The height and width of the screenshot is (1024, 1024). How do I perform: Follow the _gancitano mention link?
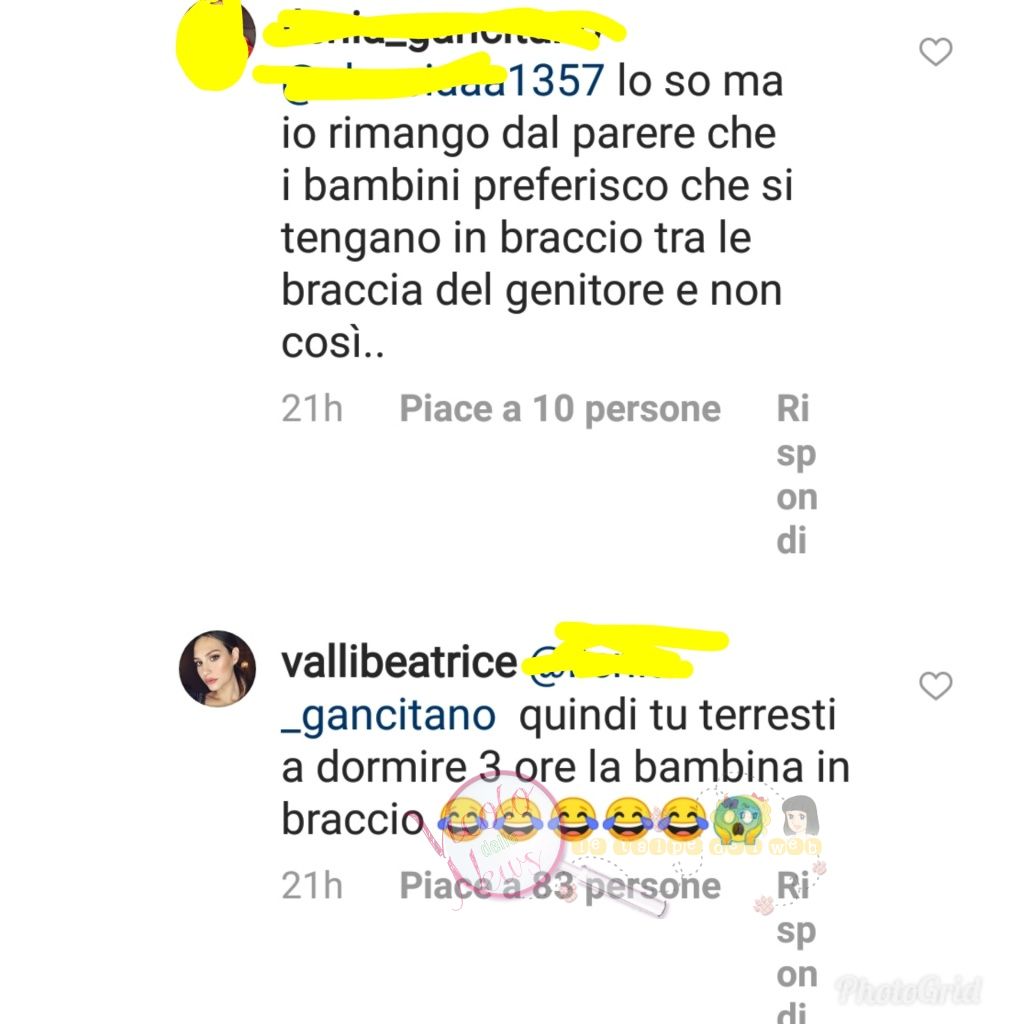click(x=389, y=715)
